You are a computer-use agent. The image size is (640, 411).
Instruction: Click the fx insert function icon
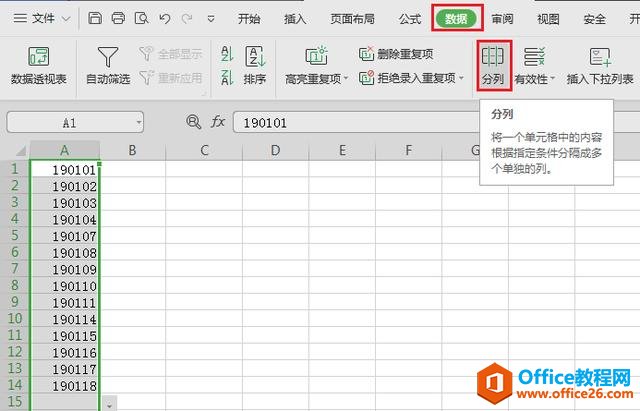point(218,122)
